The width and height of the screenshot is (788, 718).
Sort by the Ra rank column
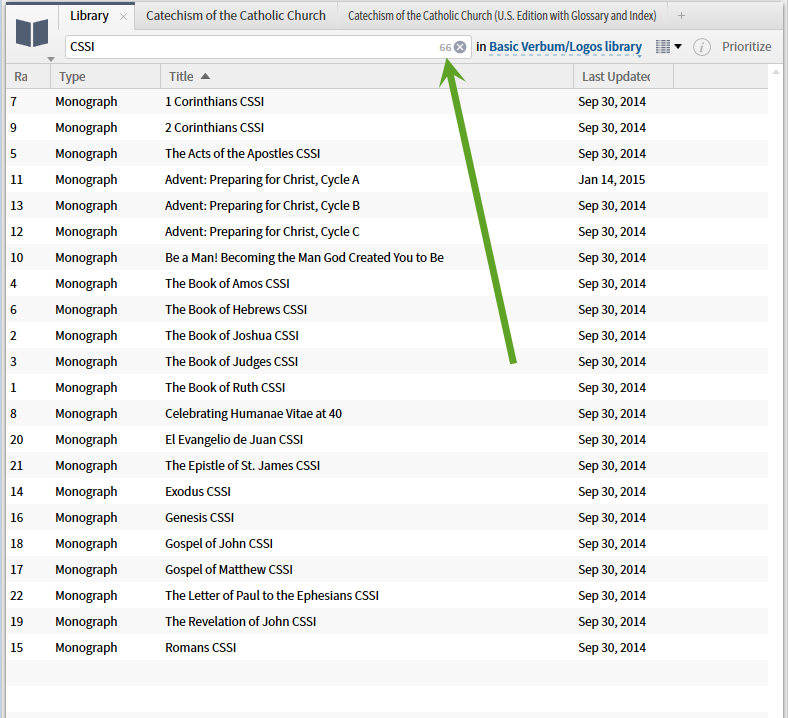coord(28,76)
